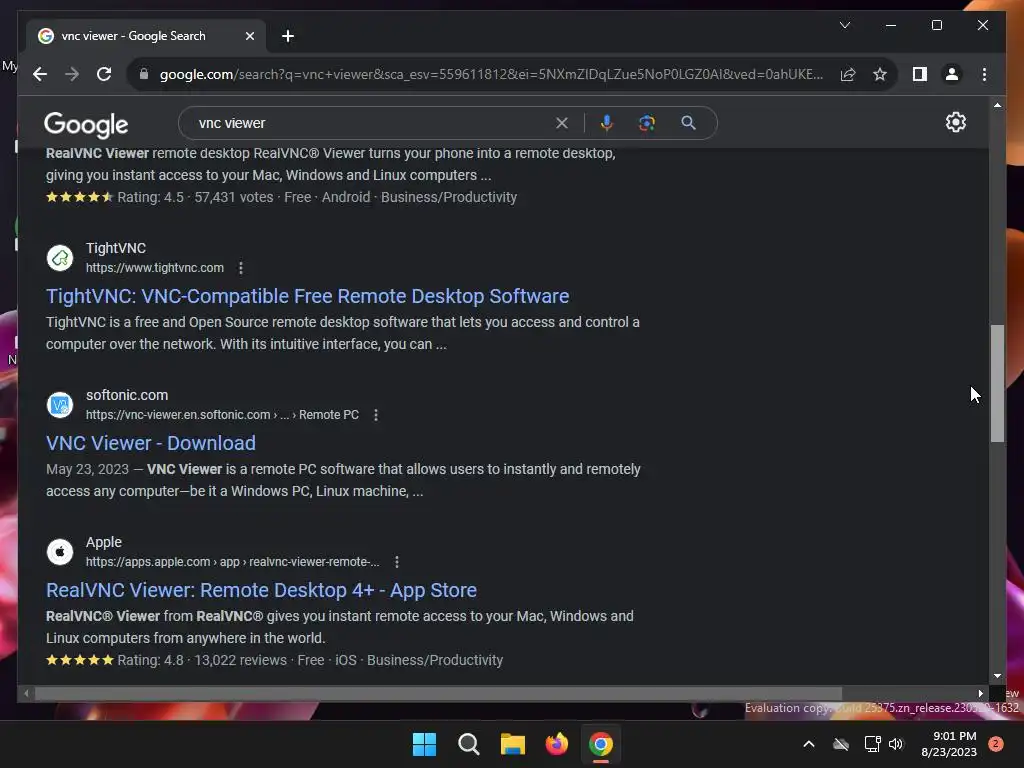Start voice search with the microphone
The width and height of the screenshot is (1024, 768).
coord(607,123)
